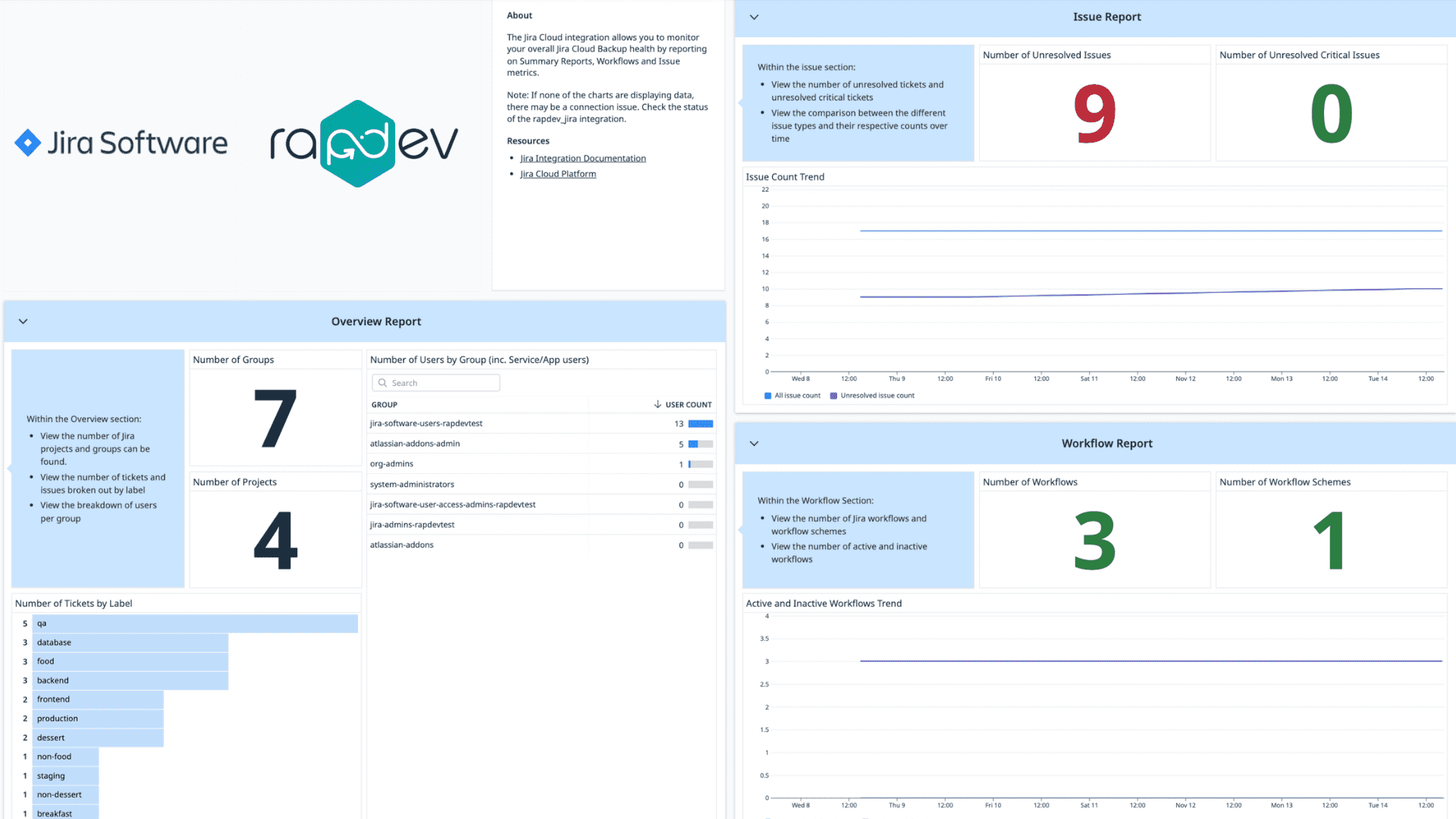
Task: Click the non-food label bar
Action: (65, 757)
